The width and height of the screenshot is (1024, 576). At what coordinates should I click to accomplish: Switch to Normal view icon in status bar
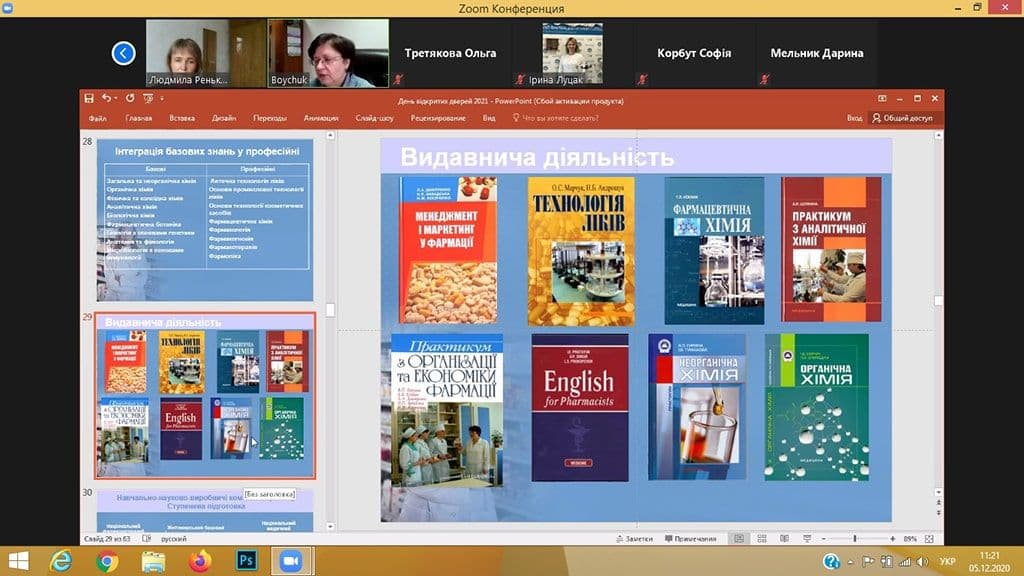point(739,539)
